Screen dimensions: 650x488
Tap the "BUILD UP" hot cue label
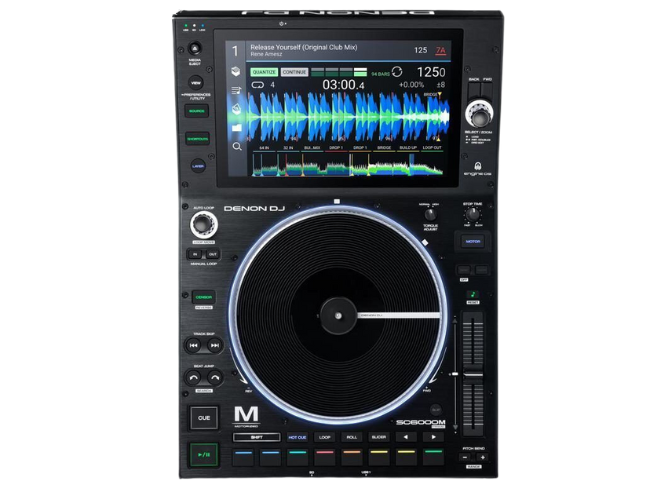point(408,148)
